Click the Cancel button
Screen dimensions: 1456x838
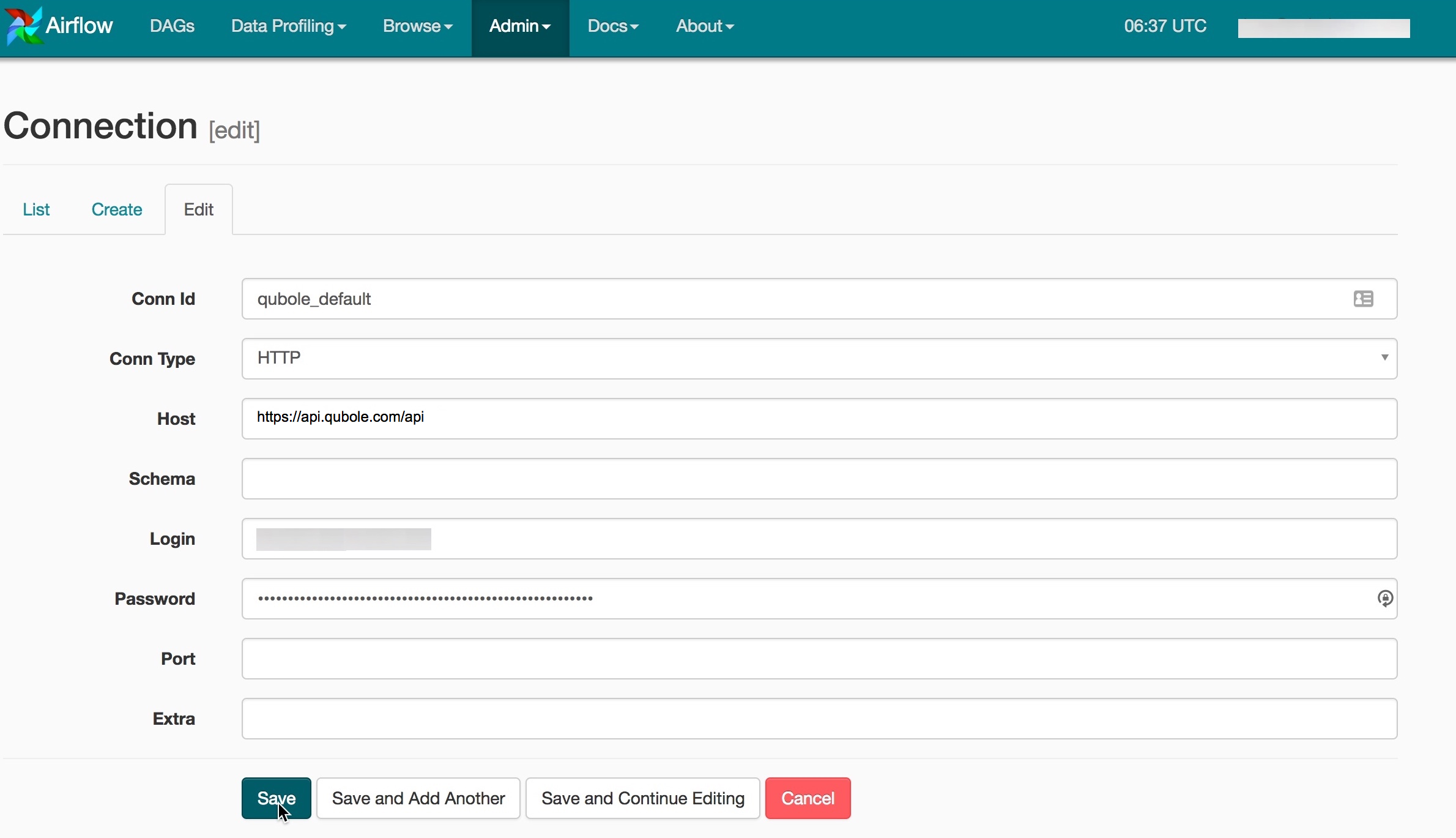click(x=808, y=798)
